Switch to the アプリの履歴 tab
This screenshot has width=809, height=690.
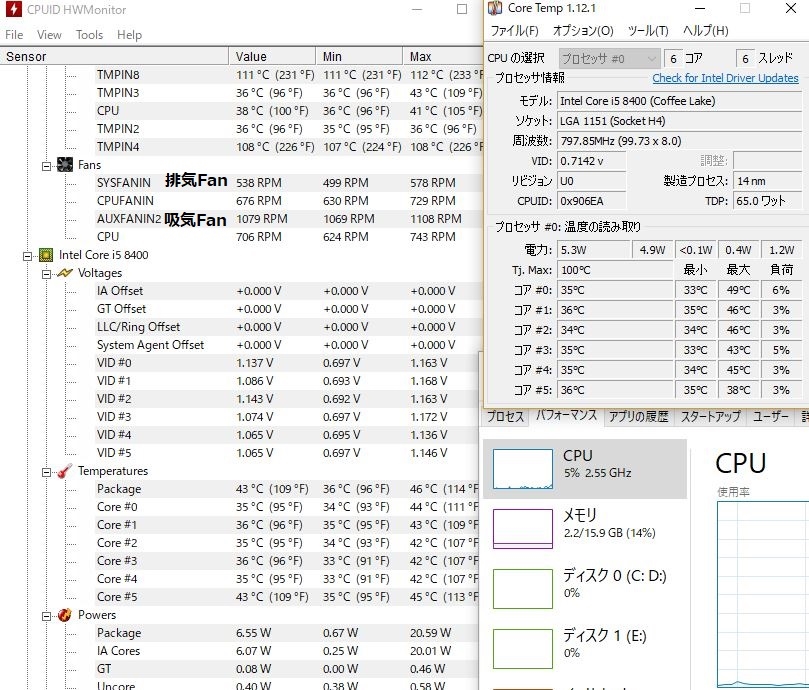[638, 416]
